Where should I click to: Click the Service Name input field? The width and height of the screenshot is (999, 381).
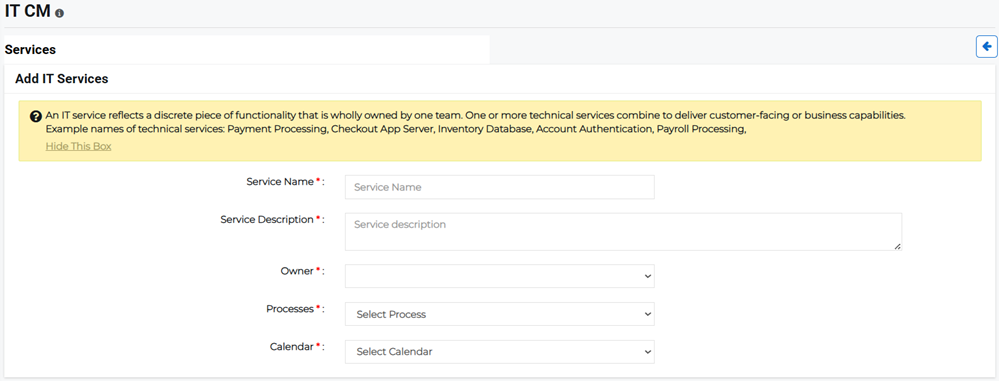pyautogui.click(x=500, y=187)
